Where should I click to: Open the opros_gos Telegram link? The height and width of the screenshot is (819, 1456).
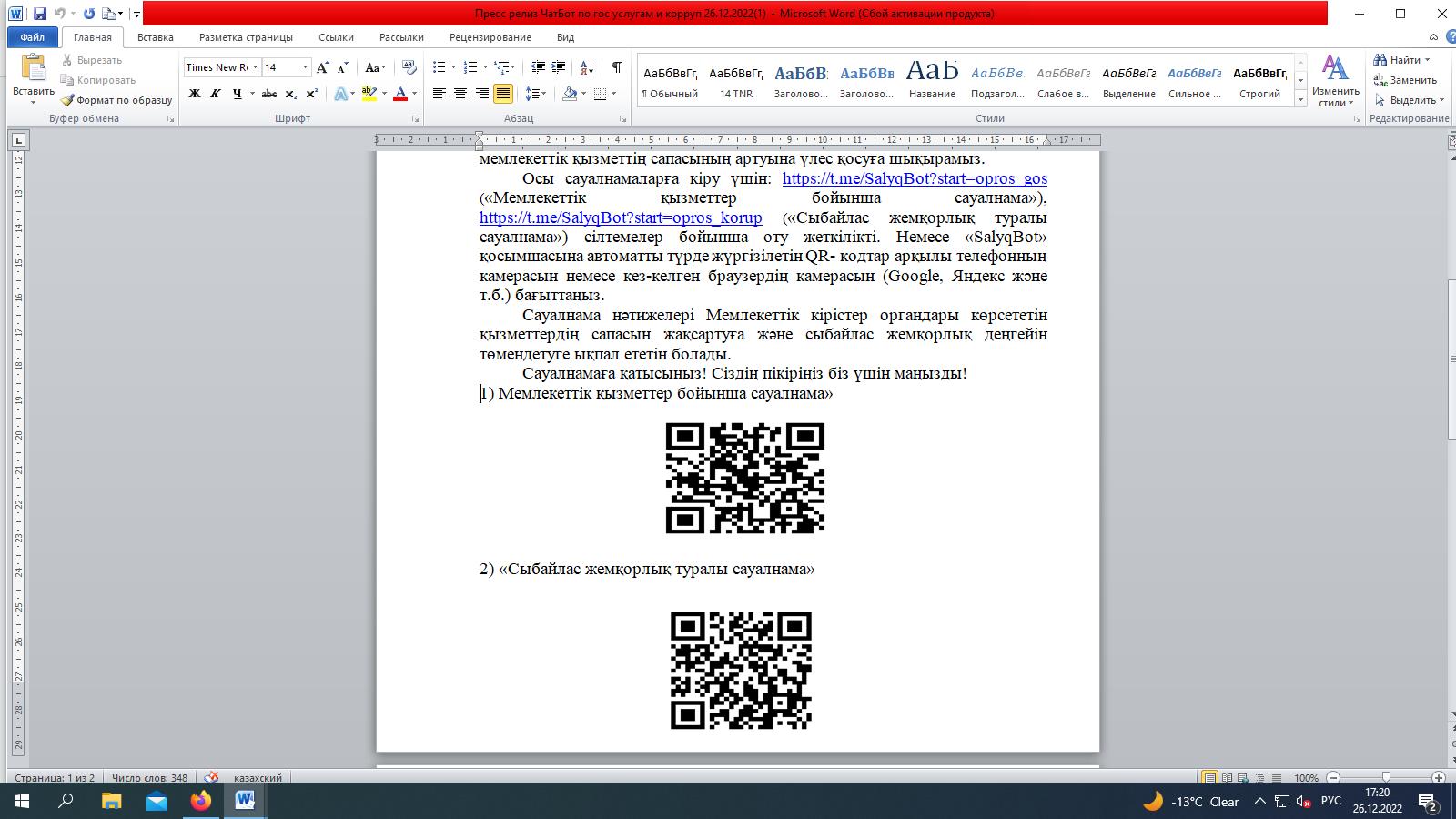click(915, 178)
